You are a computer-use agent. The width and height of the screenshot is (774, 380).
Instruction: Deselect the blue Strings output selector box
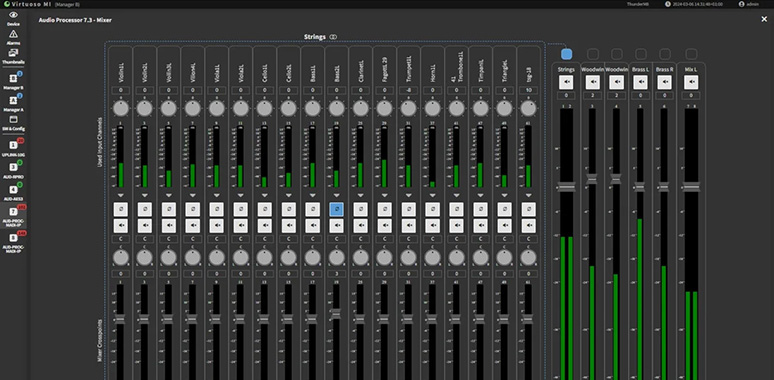tap(566, 54)
